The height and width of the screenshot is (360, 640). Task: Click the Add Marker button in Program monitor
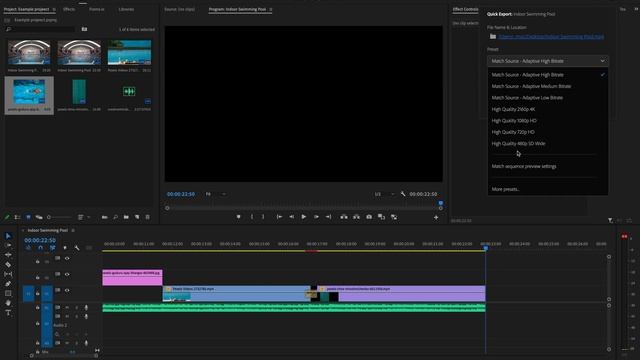tap(238, 217)
